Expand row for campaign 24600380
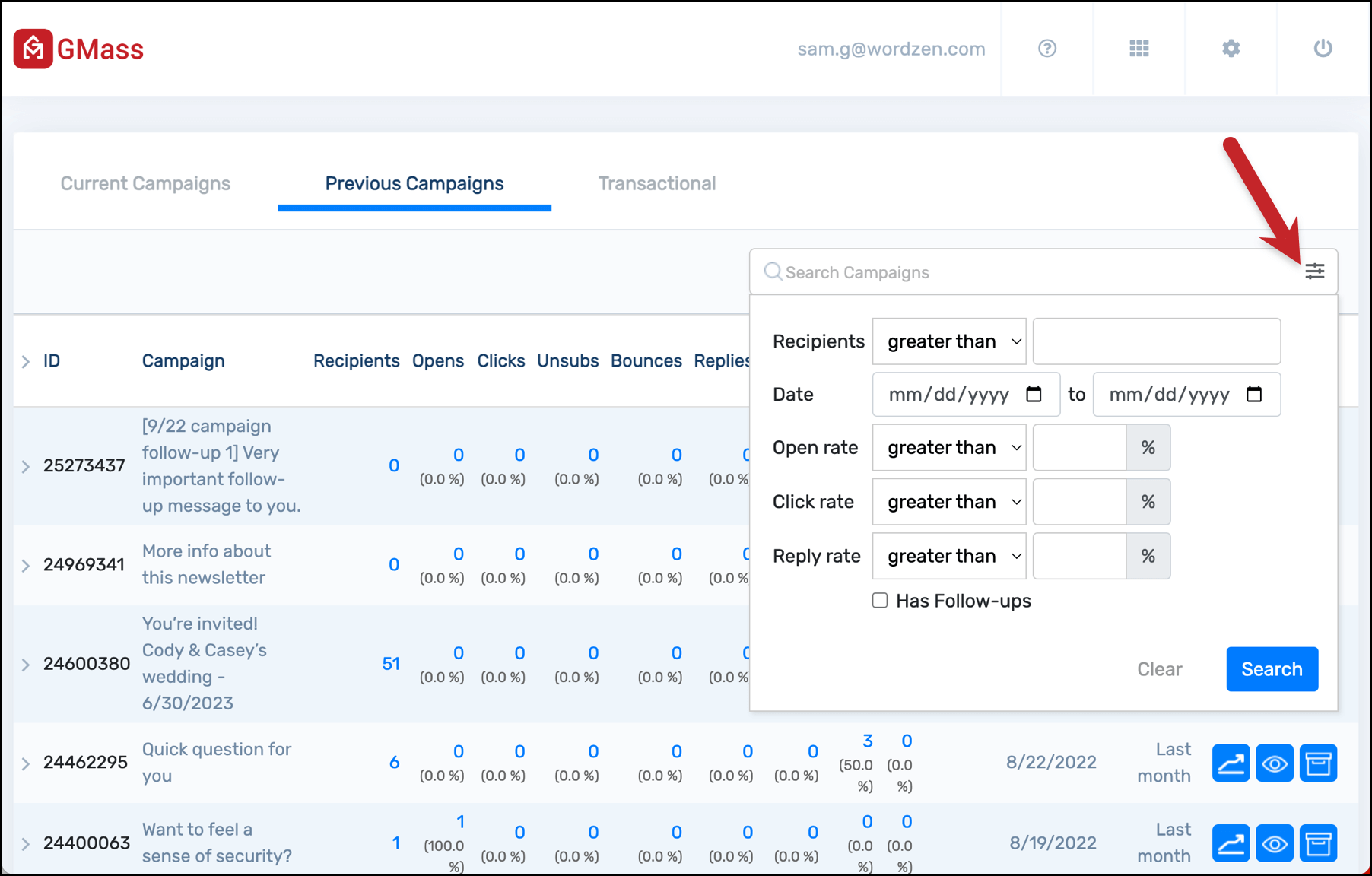The image size is (1372, 876). [26, 665]
